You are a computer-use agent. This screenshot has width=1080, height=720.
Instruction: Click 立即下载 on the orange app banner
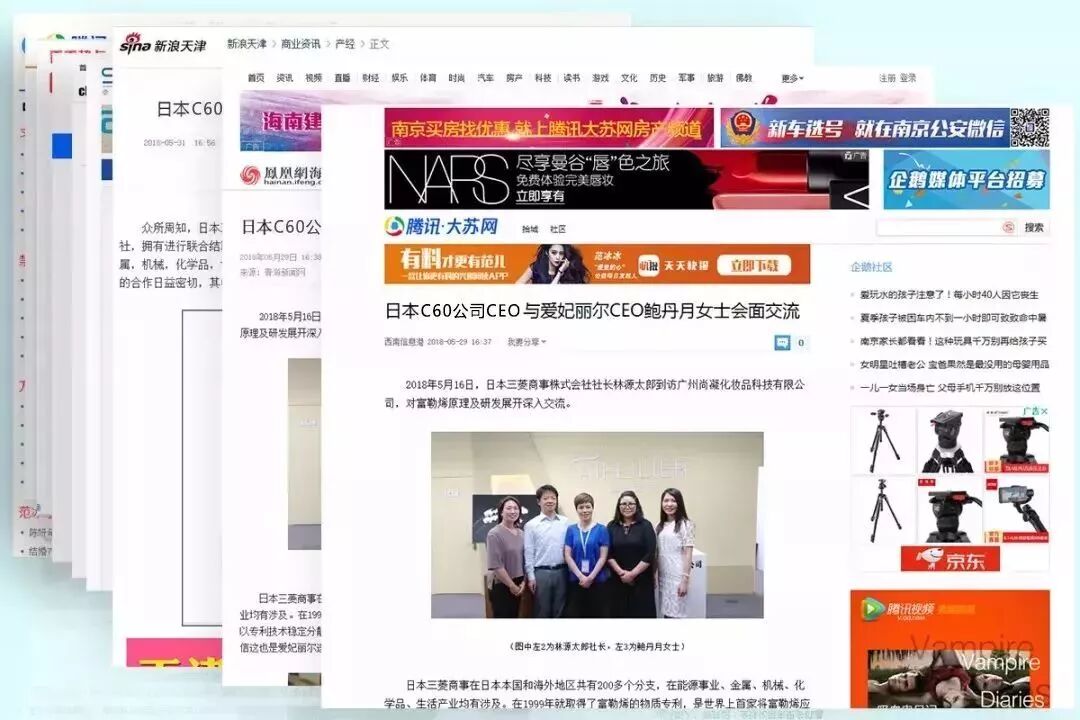[x=754, y=265]
